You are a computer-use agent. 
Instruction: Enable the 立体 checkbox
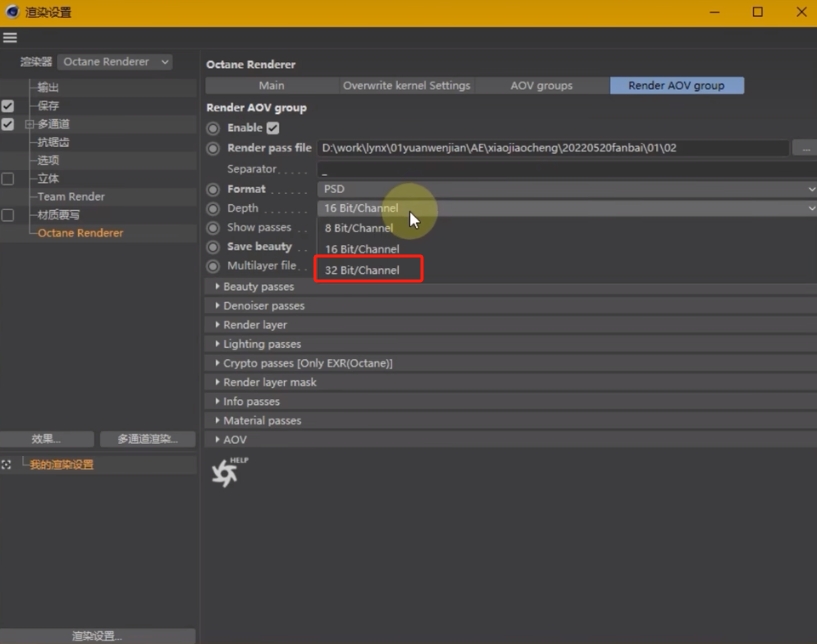[8, 179]
